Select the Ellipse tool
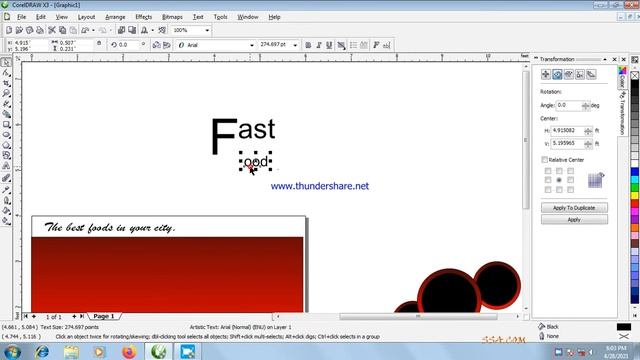Viewport: 640px width, 360px height. coord(6,135)
